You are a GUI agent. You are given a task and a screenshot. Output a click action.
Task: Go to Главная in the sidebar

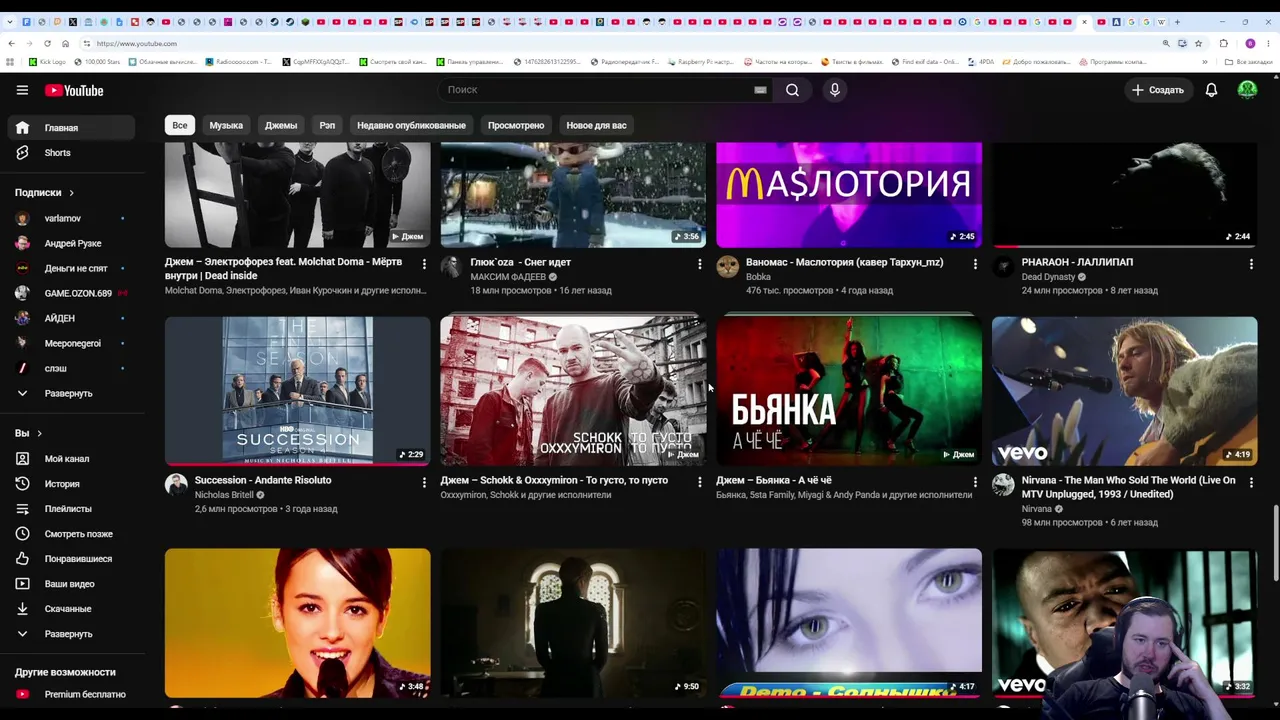(71, 128)
